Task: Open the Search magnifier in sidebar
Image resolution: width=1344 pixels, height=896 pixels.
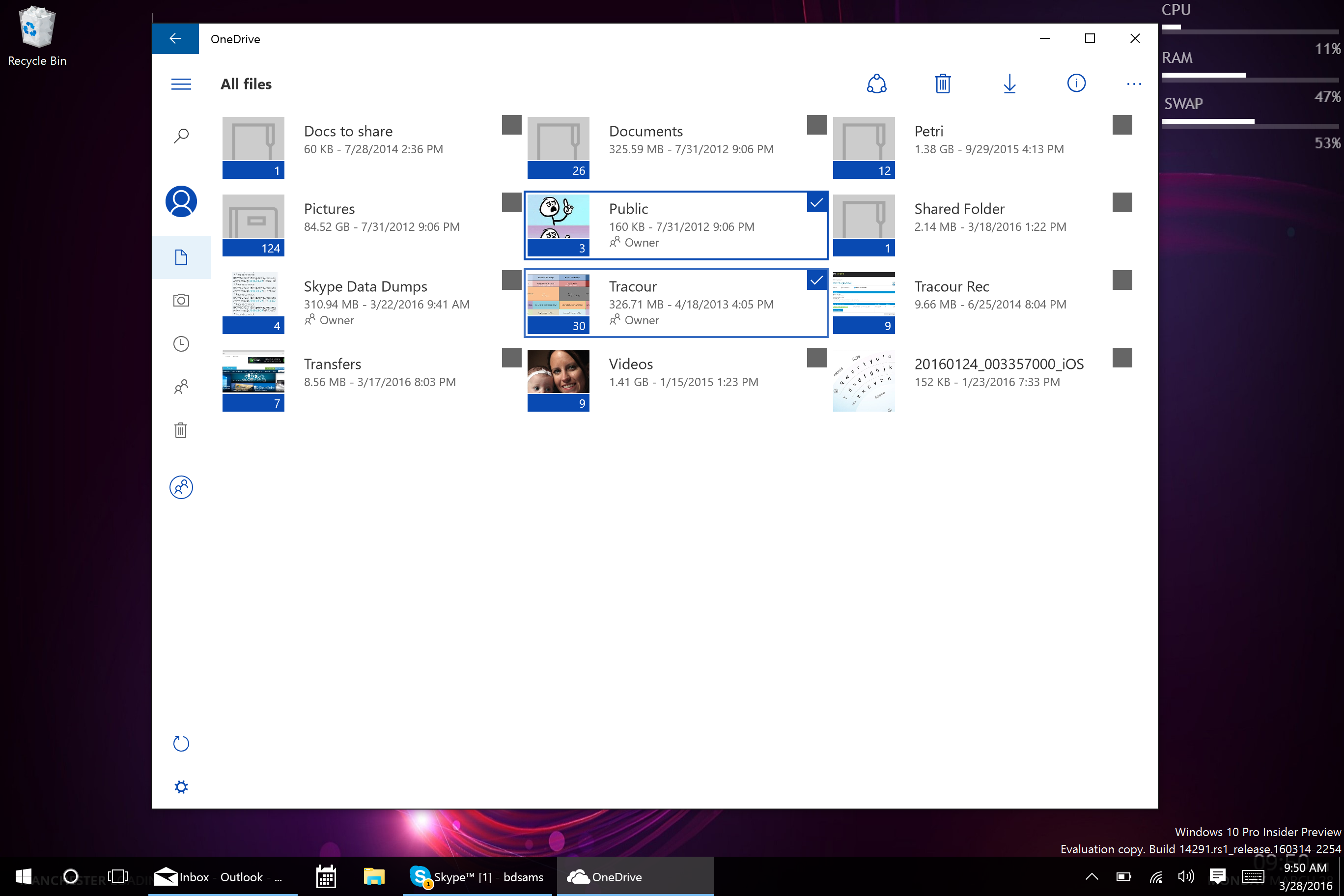Action: click(181, 136)
